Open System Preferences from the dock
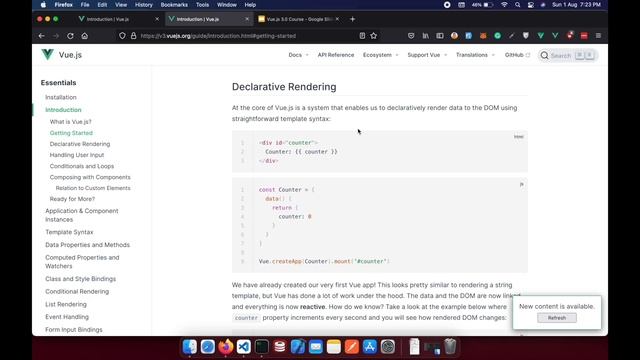Image resolution: width=640 pixels, height=360 pixels. pyautogui.click(x=387, y=347)
